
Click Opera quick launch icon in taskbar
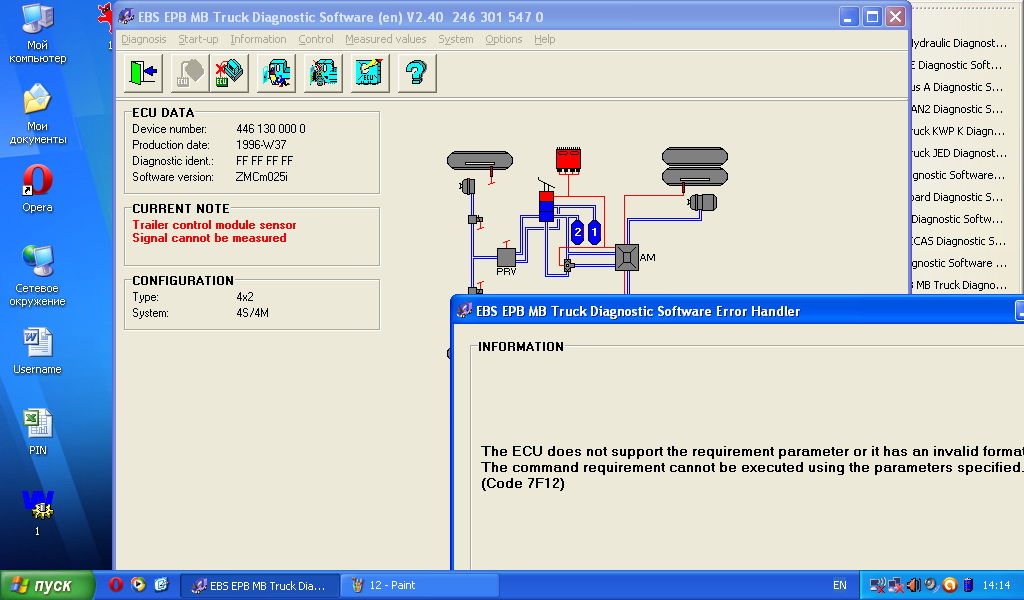[116, 584]
